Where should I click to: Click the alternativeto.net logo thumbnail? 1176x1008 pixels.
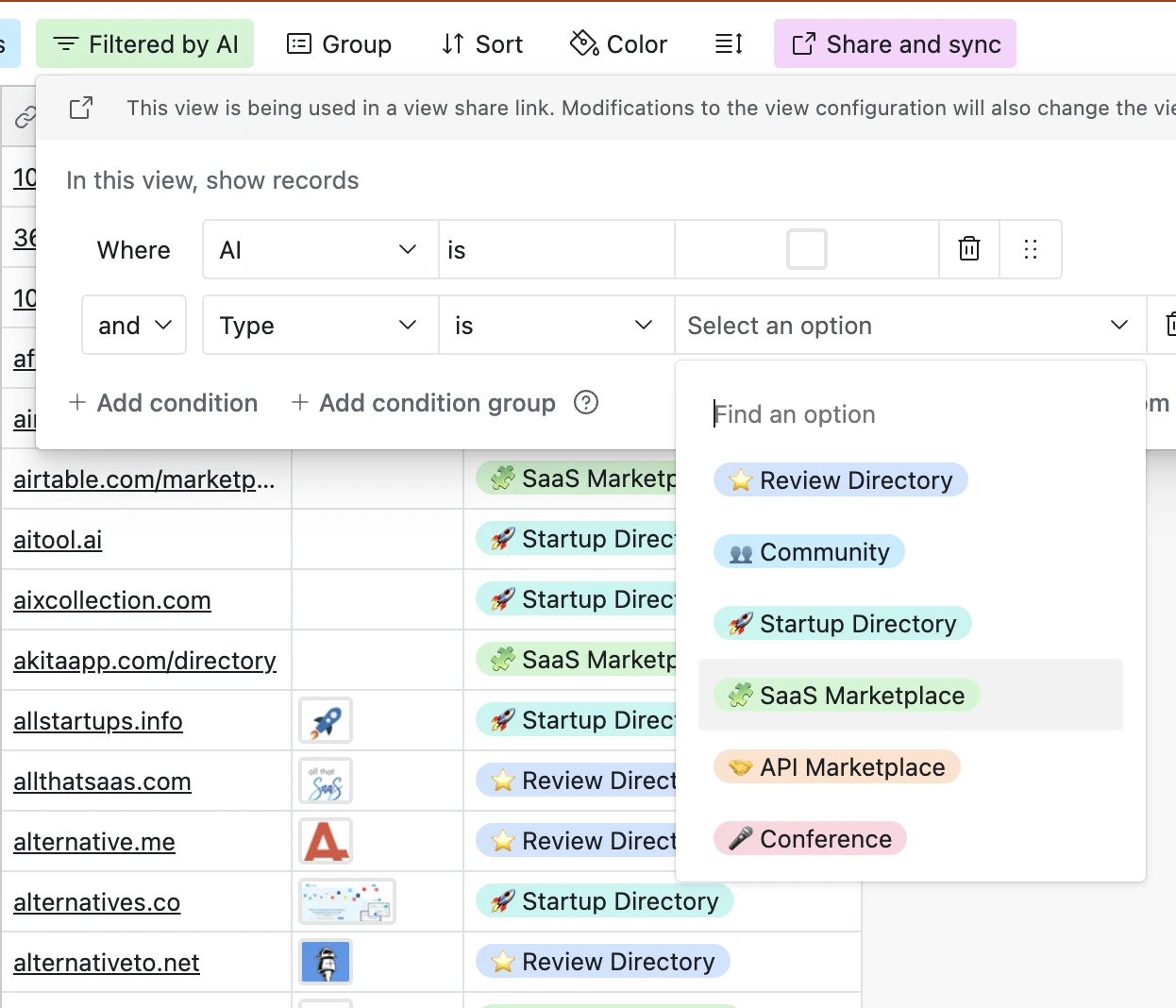click(326, 963)
